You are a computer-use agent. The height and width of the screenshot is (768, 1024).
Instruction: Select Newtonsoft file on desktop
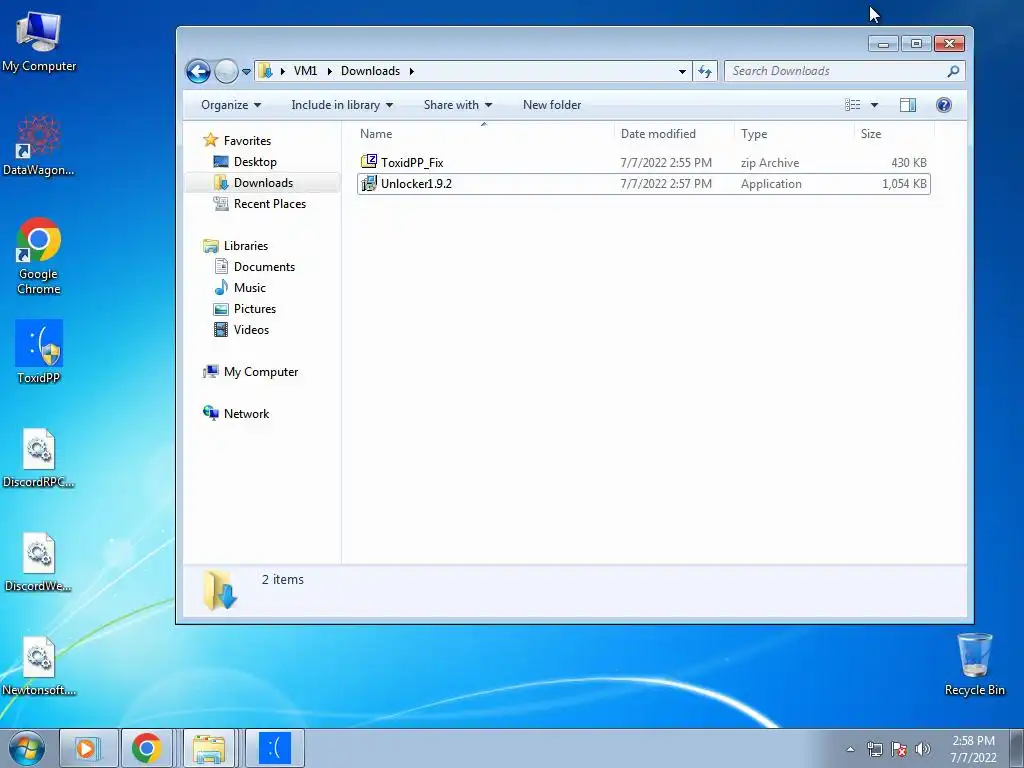point(39,666)
